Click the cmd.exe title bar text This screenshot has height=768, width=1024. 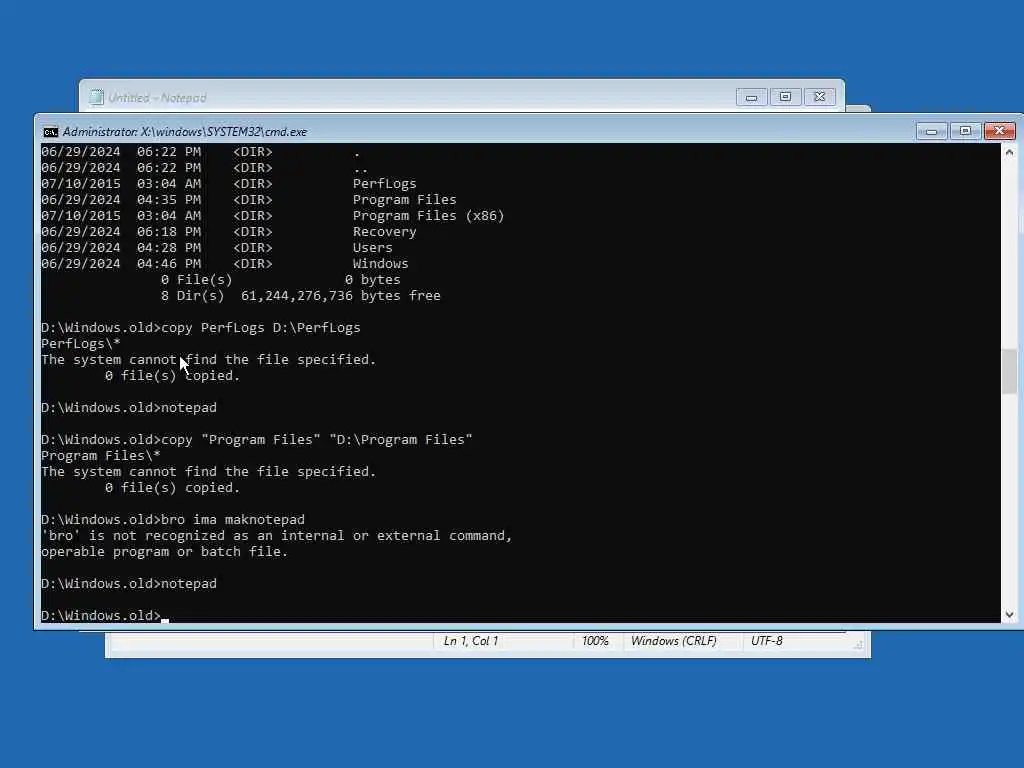point(185,132)
